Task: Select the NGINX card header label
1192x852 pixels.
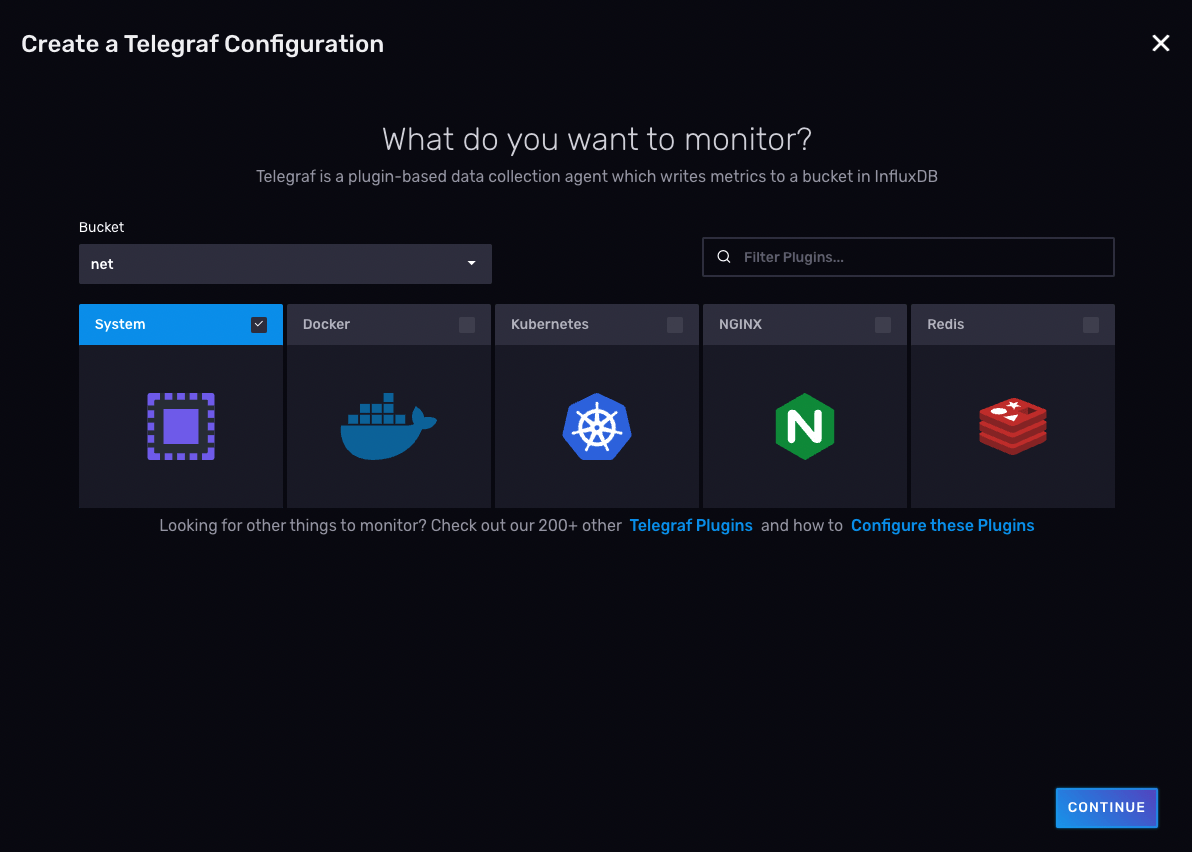Action: click(x=740, y=325)
